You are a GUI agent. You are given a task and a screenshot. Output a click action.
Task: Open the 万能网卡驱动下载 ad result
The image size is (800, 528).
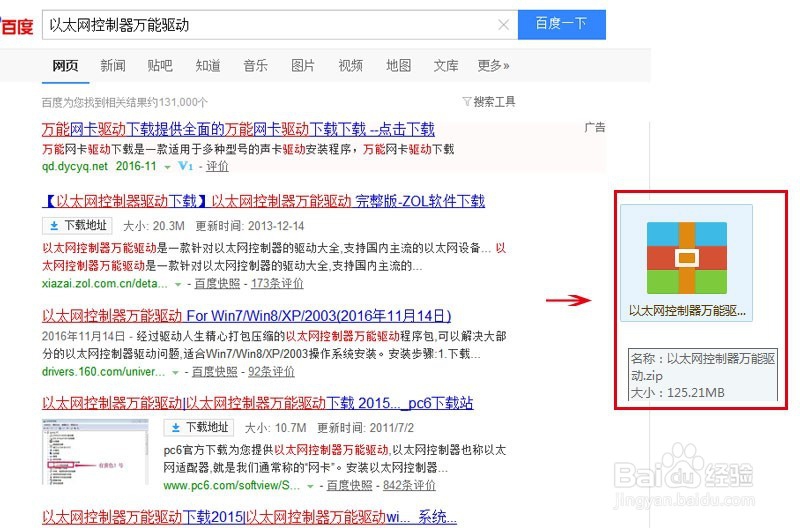(238, 129)
